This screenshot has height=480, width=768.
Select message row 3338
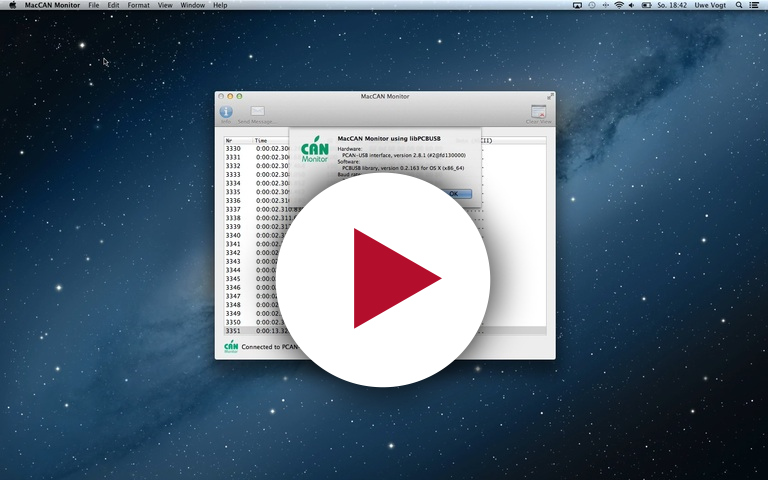coord(385,218)
